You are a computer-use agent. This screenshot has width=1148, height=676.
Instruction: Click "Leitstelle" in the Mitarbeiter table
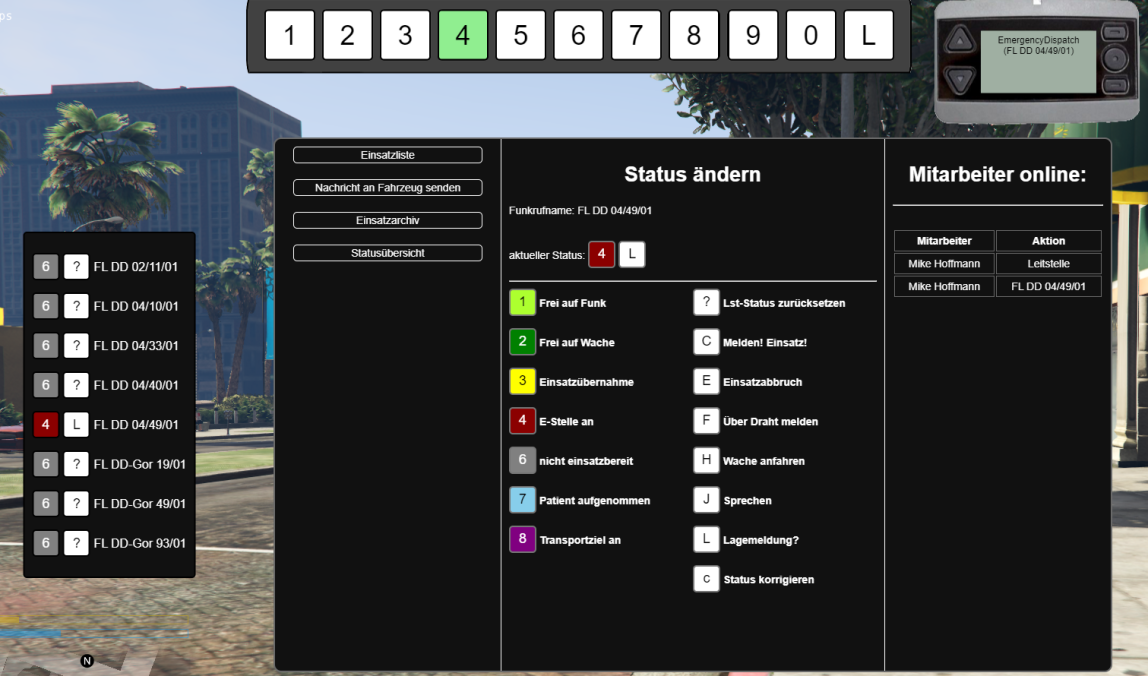1049,263
